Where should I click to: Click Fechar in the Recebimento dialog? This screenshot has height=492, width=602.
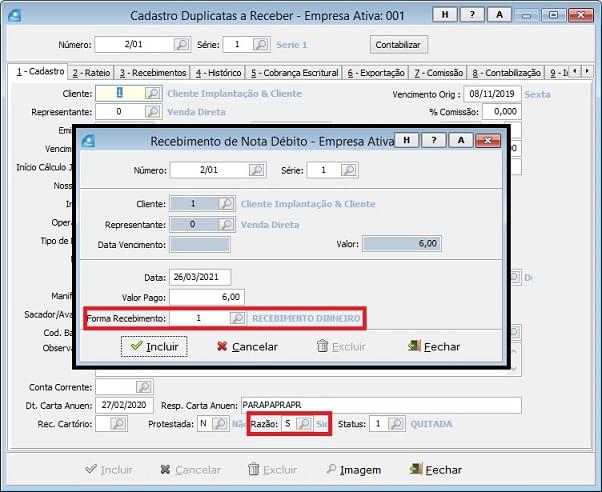click(434, 346)
